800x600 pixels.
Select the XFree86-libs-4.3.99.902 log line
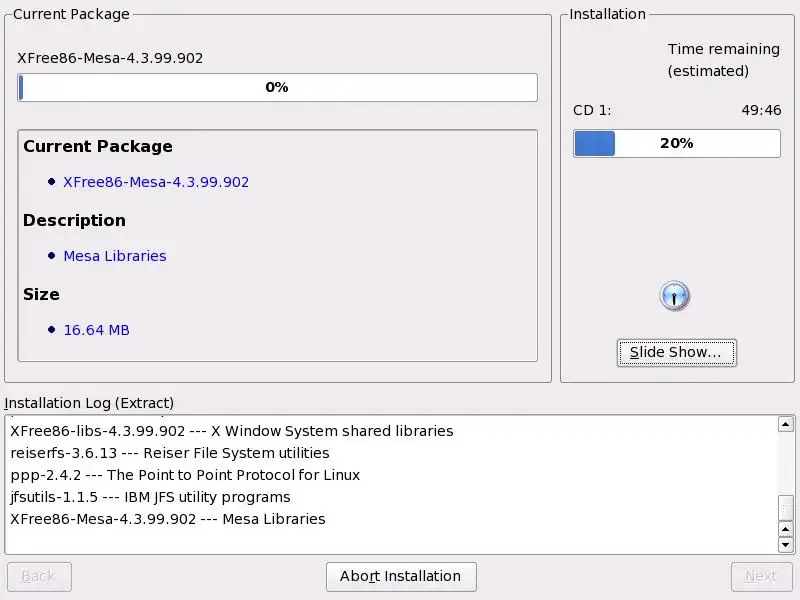point(232,431)
